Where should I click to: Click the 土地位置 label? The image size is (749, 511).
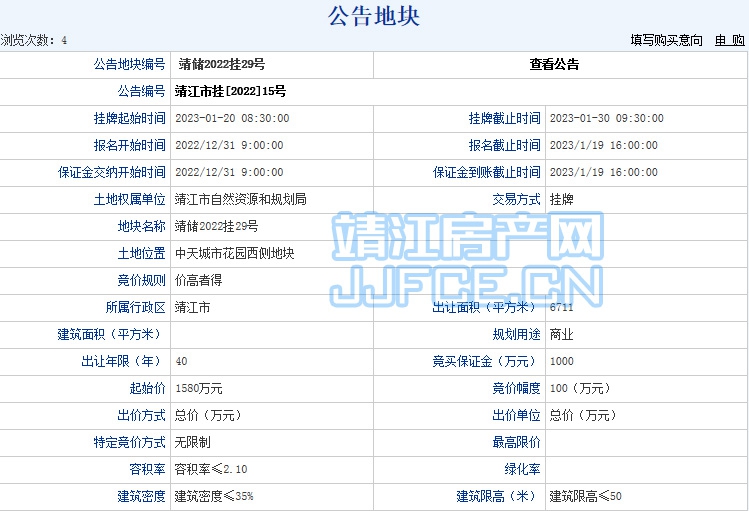tap(141, 253)
